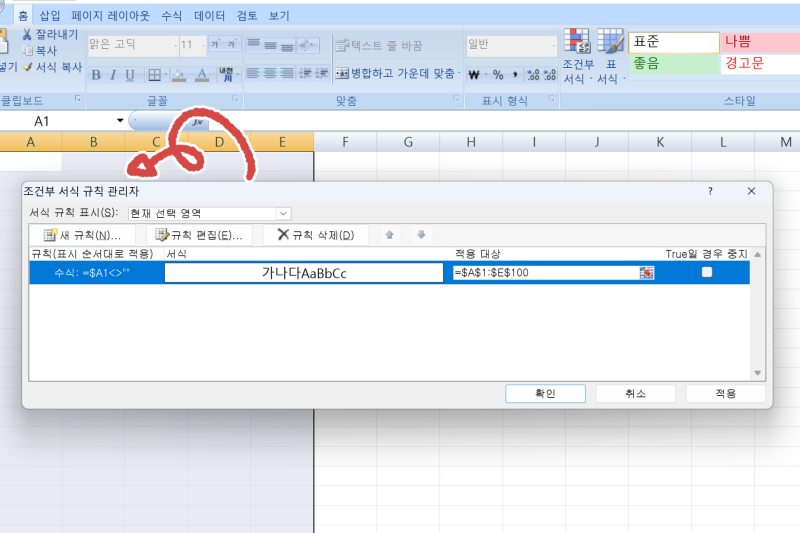Open the font size 11 dropdown
The width and height of the screenshot is (800, 533).
[203, 45]
